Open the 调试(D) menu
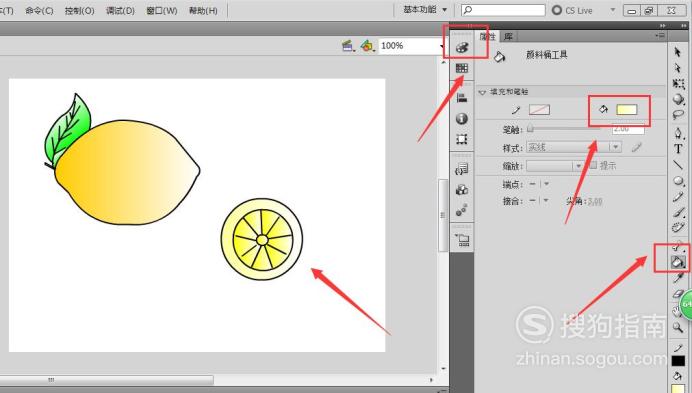The image size is (692, 393). coord(120,11)
